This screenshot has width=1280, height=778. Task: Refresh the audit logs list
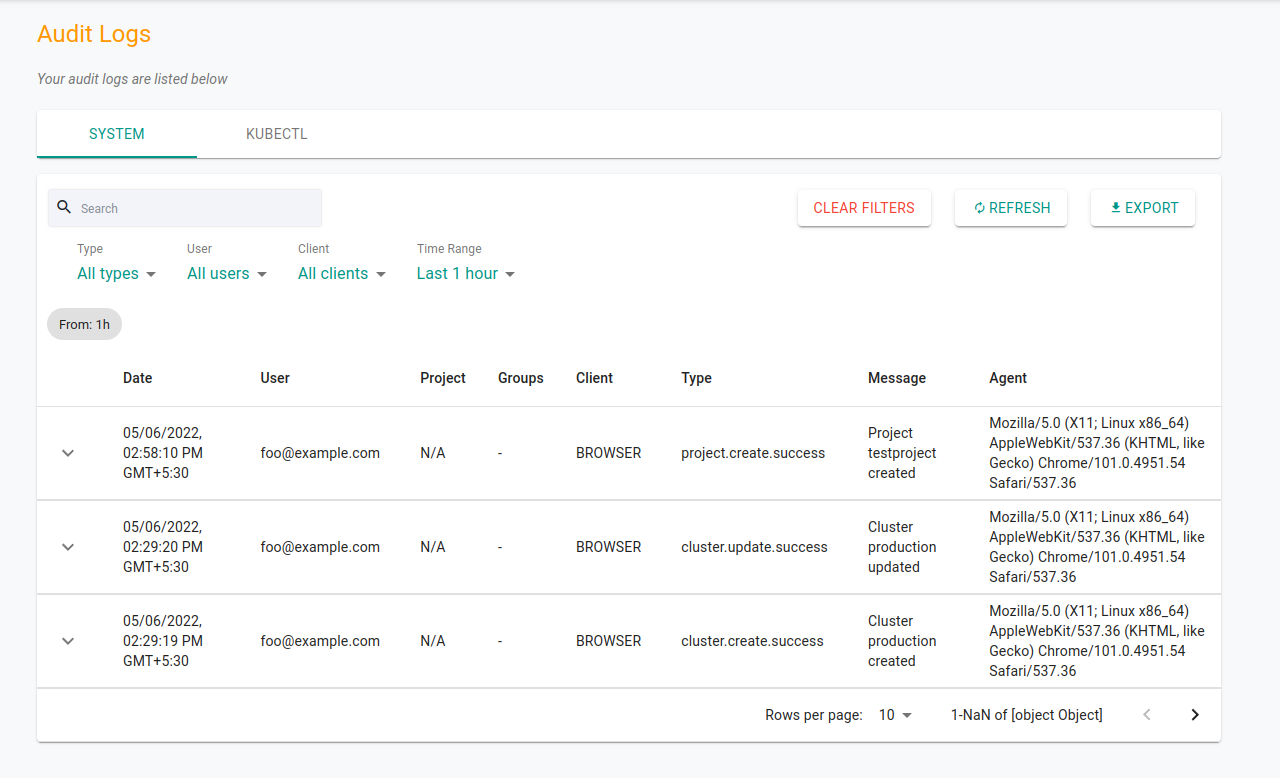[x=1011, y=208]
